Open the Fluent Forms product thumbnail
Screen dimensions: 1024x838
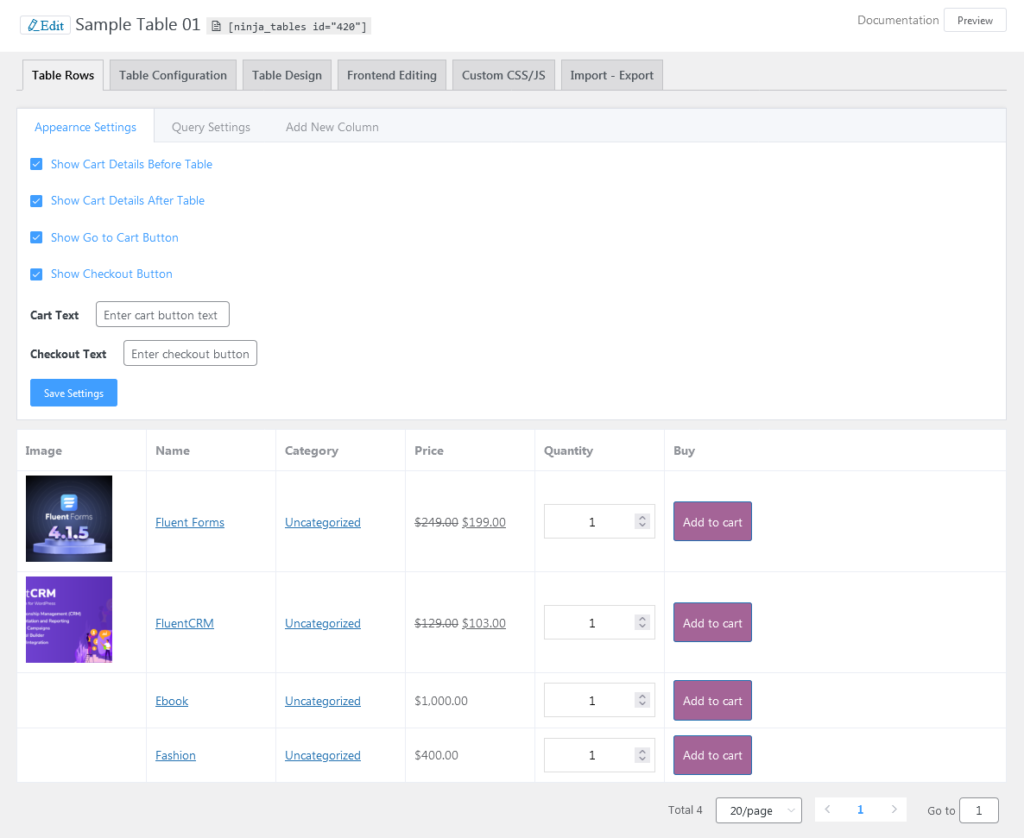(68, 518)
